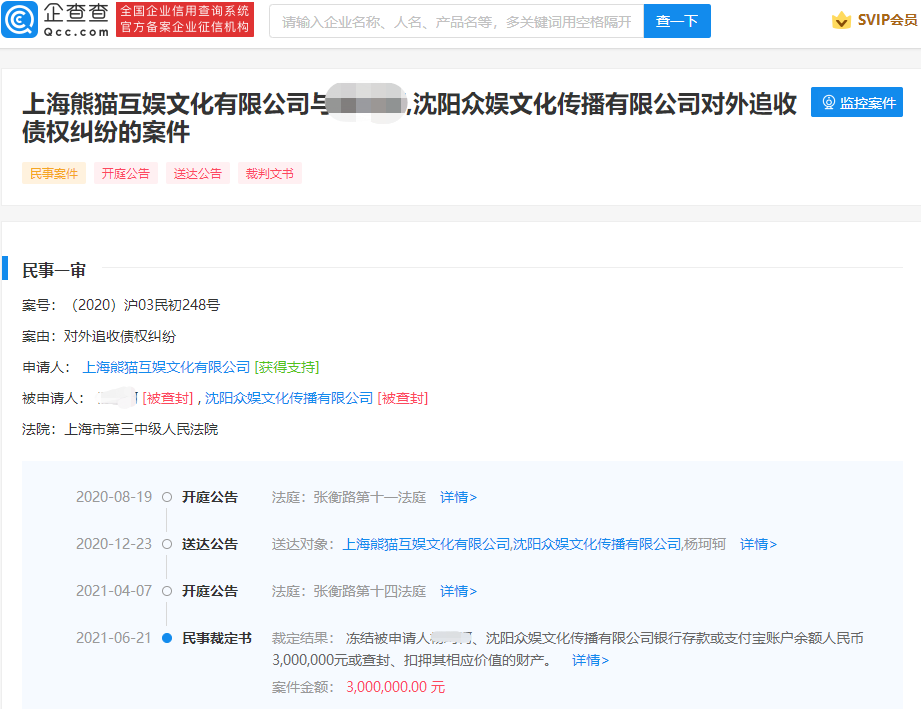921x709 pixels.
Task: Click the 查一下 search button
Action: tap(677, 21)
